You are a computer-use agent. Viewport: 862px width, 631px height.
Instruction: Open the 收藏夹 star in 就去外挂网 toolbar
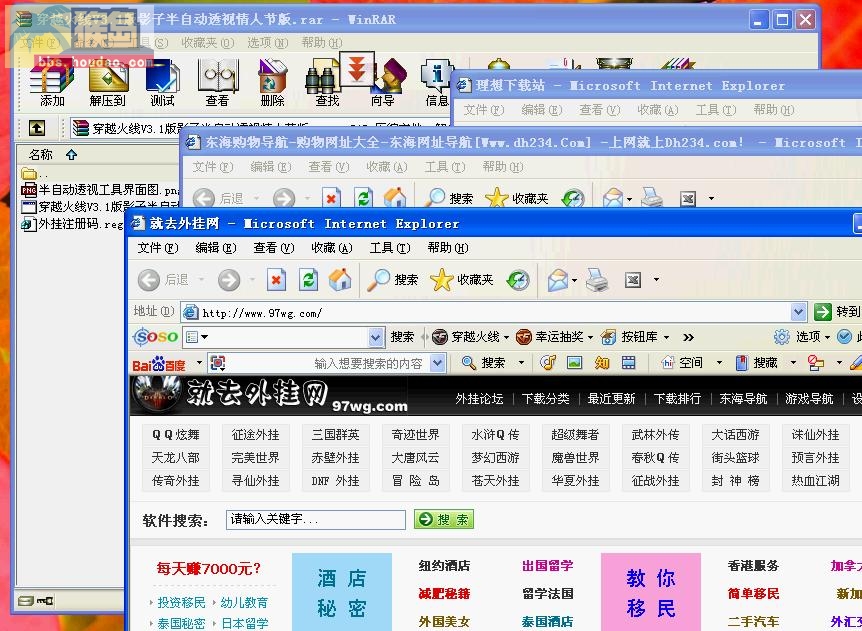point(462,280)
